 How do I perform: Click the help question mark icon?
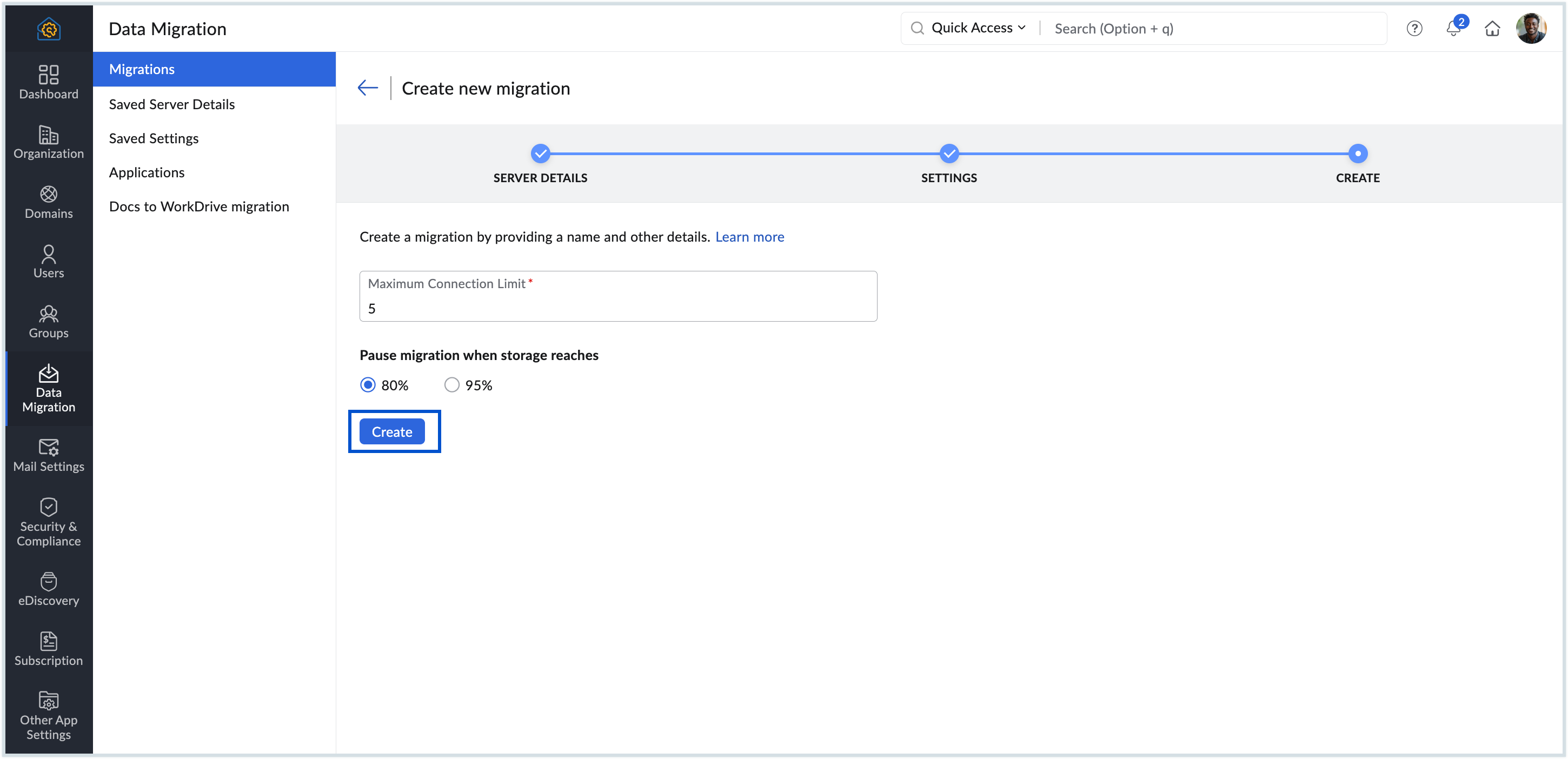point(1414,28)
